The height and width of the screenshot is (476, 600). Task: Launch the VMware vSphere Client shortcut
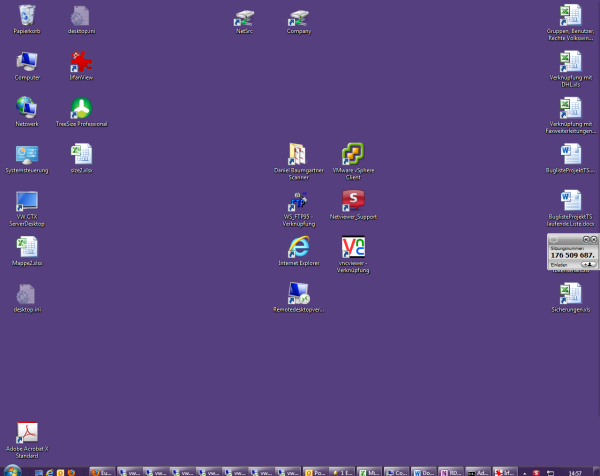coord(353,161)
